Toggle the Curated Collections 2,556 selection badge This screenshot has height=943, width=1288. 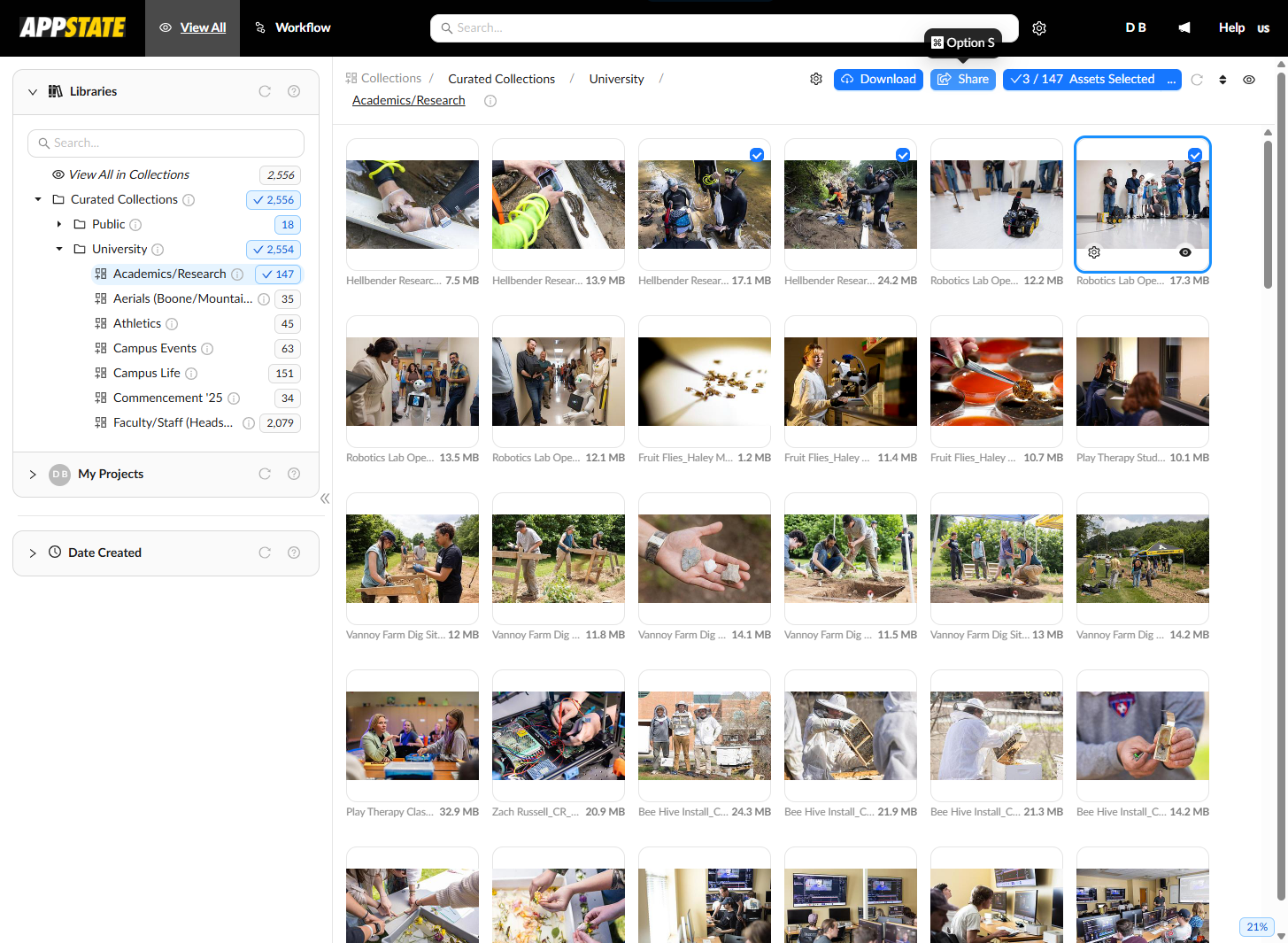point(274,200)
